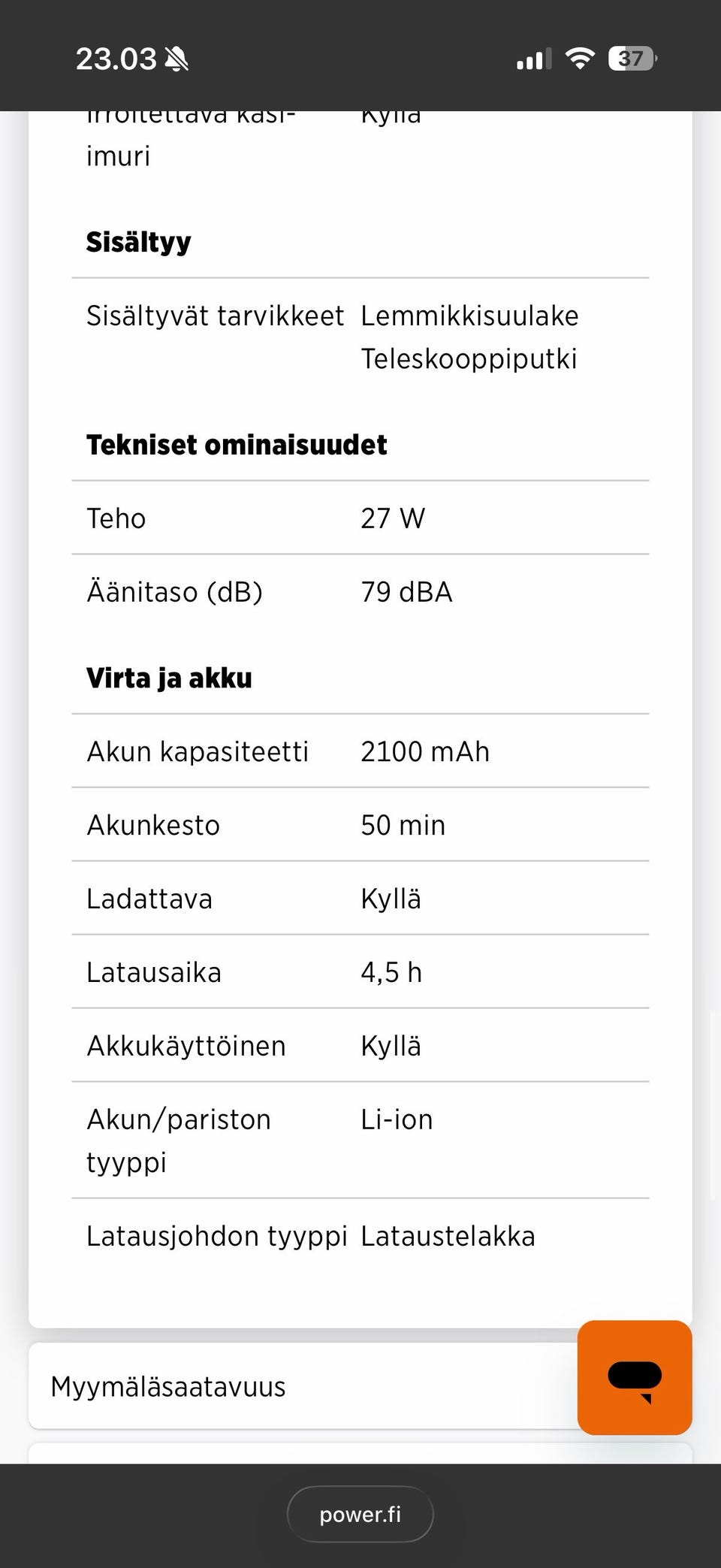Select the Sisältyy section heading
Screen dimensions: 721x1568
pos(138,242)
